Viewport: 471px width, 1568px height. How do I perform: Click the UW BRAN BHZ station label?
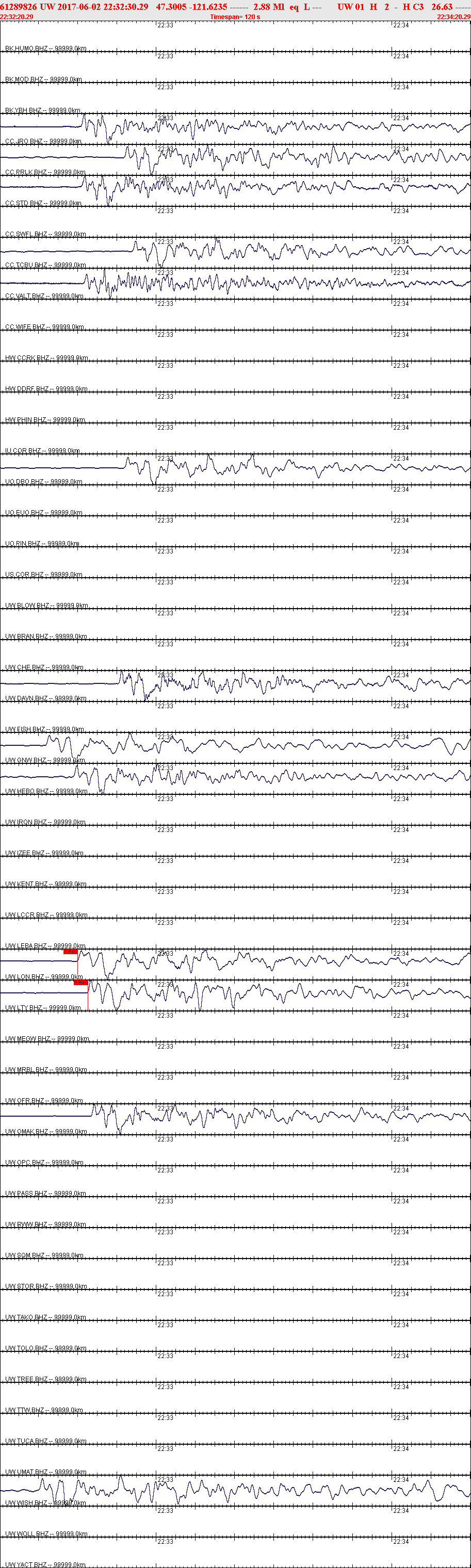46,636
